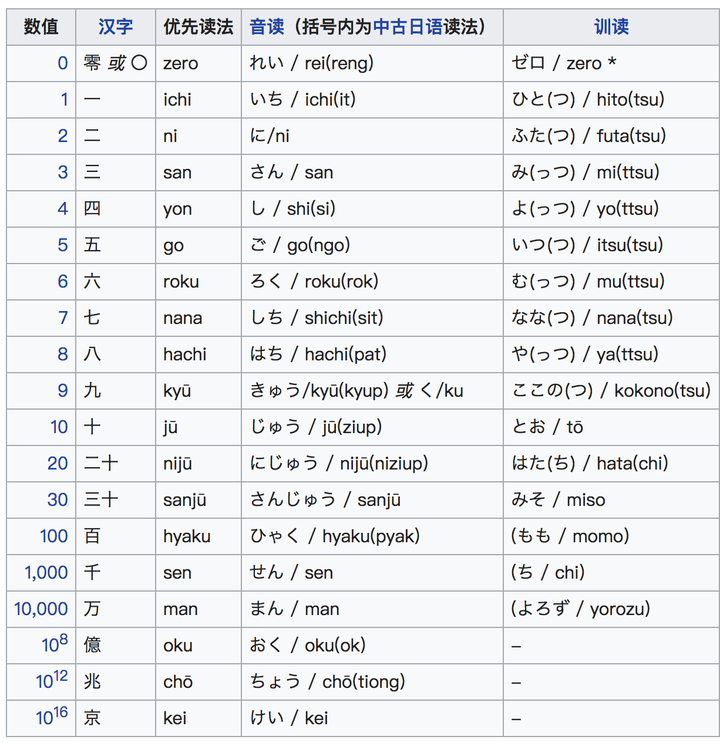Select the cell 'ここの(つ) / kokono(tsu)'

(611, 391)
